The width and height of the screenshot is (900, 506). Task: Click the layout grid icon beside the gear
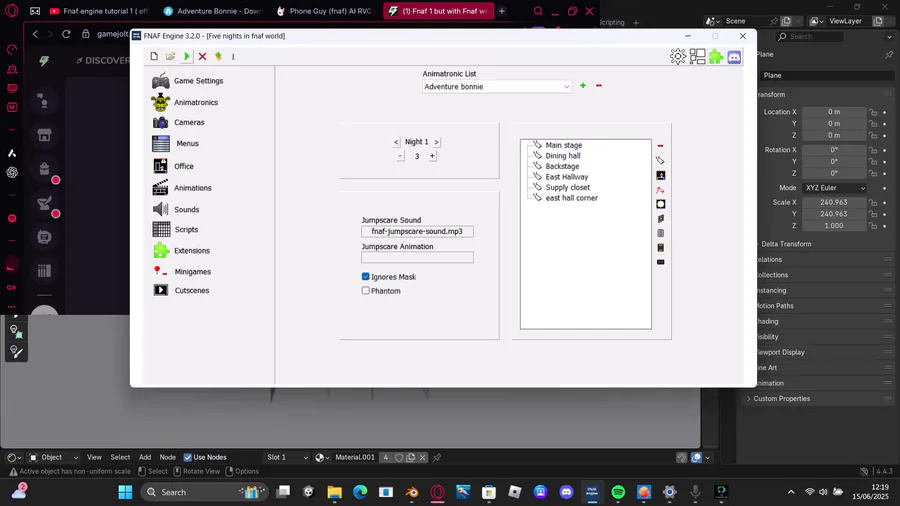pyautogui.click(x=697, y=56)
